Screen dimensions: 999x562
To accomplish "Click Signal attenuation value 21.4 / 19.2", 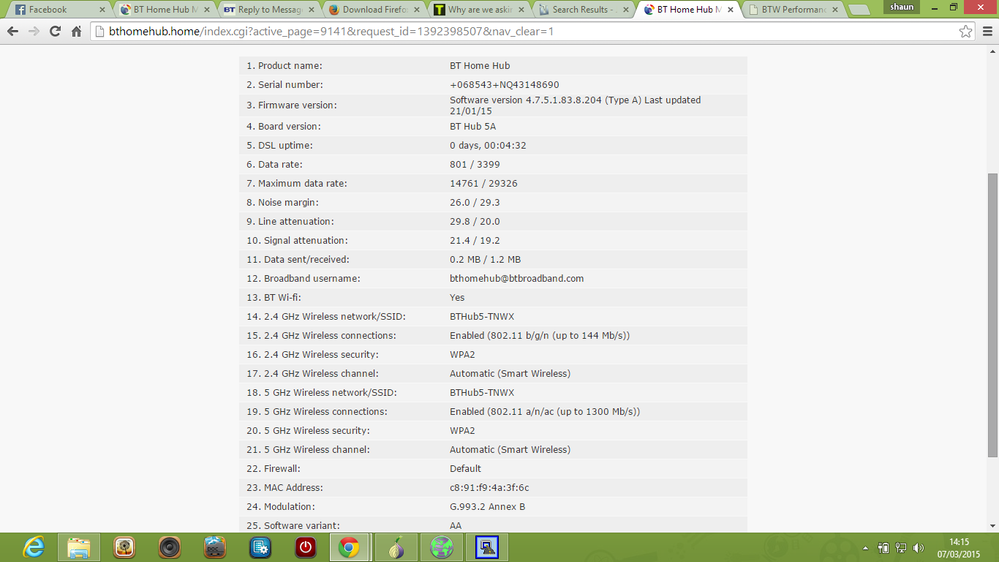I will coord(475,241).
